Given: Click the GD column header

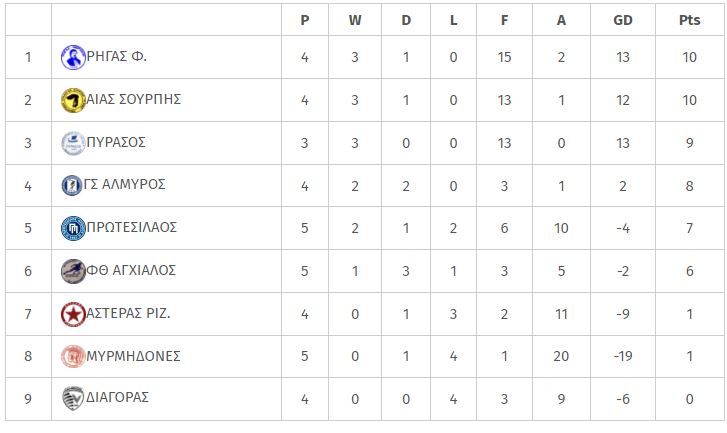Looking at the screenshot, I should 623,20.
